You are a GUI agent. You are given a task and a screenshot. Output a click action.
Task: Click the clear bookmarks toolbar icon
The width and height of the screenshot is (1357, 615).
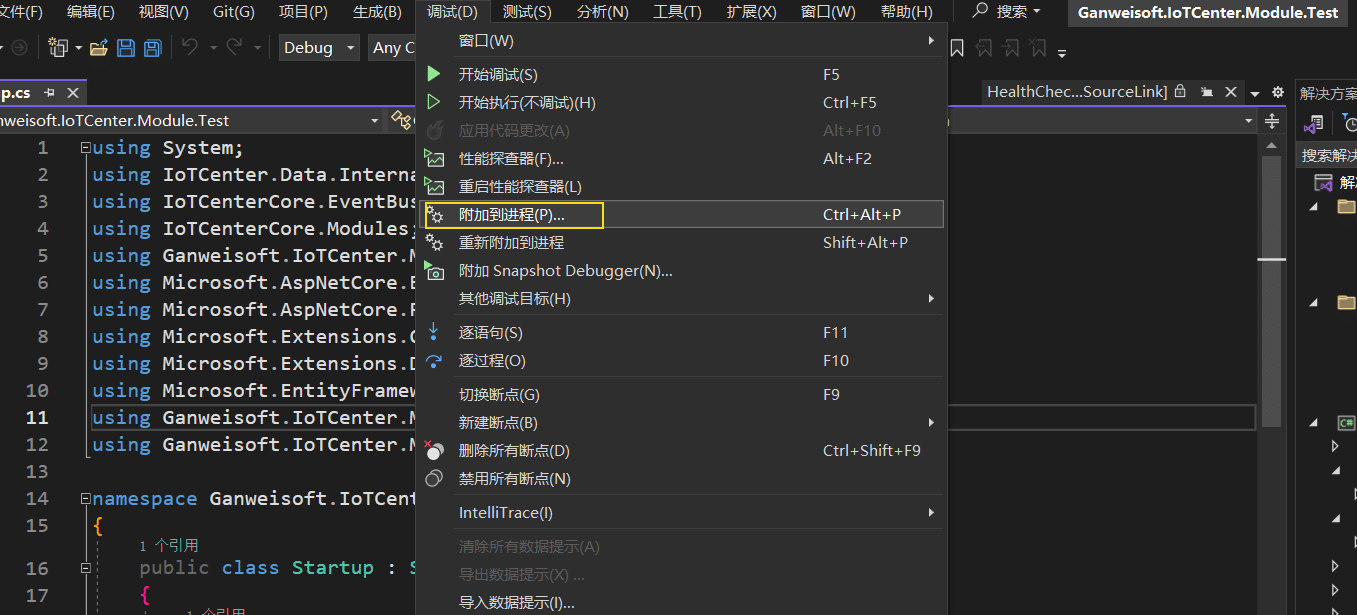[1039, 48]
